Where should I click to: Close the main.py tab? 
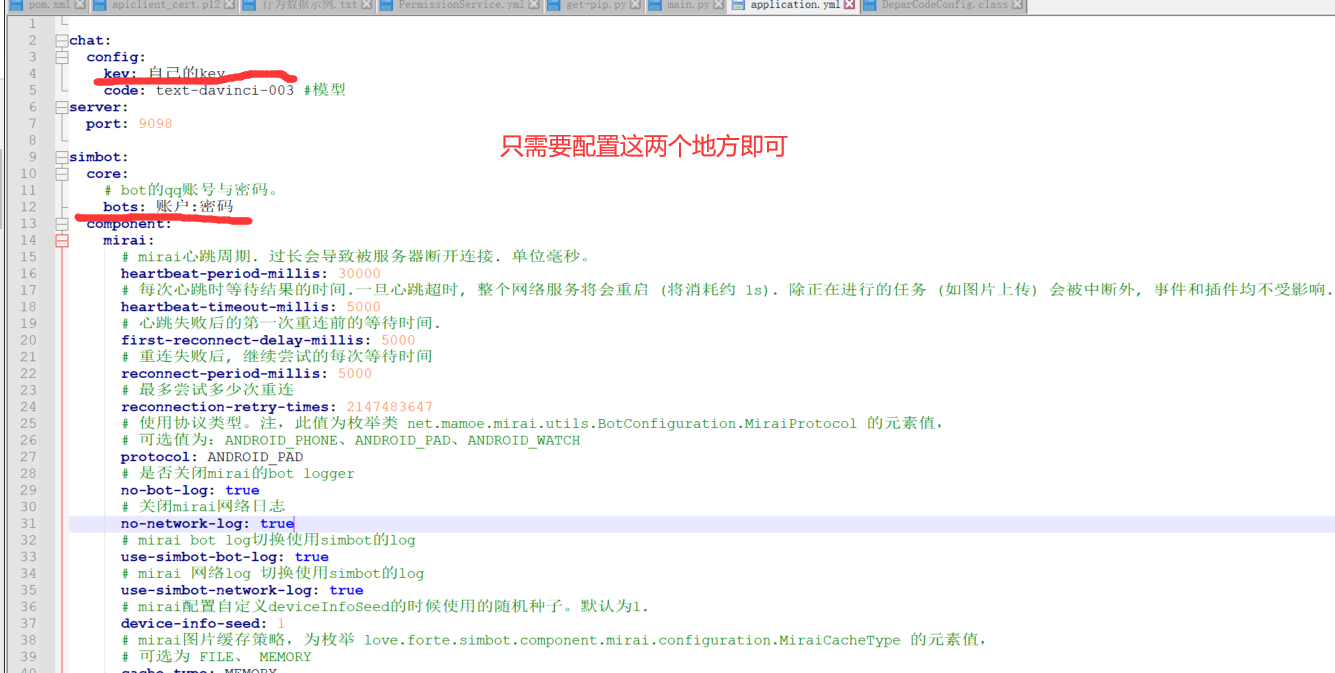point(717,5)
